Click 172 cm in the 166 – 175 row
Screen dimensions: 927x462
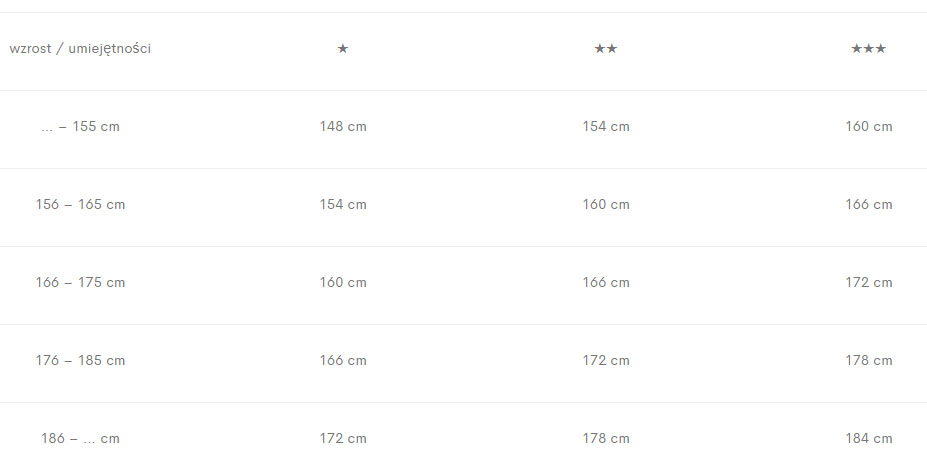[x=868, y=283]
